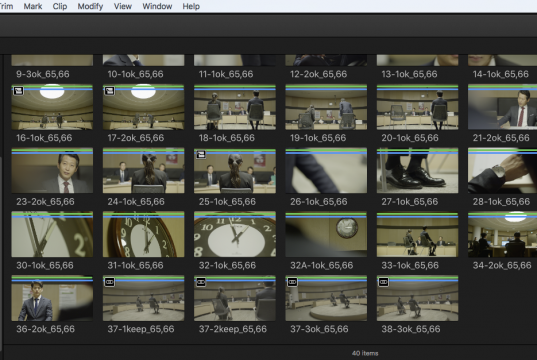
Task: Select the 32A-1ok_65,66 clip thumbnail
Action: click(x=326, y=235)
